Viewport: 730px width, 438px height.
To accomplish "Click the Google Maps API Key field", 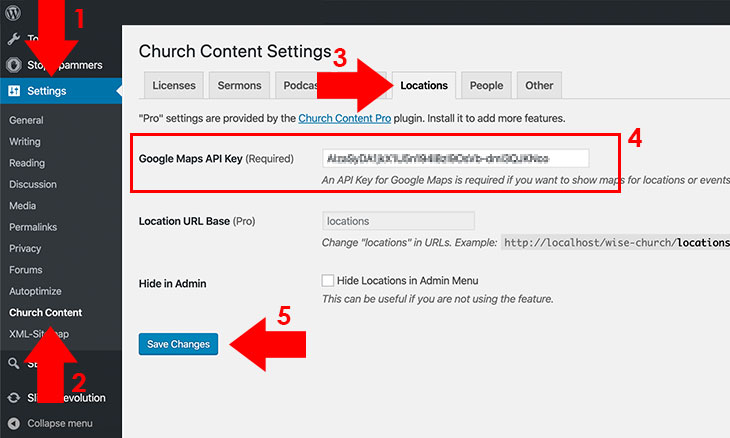I will click(x=455, y=158).
